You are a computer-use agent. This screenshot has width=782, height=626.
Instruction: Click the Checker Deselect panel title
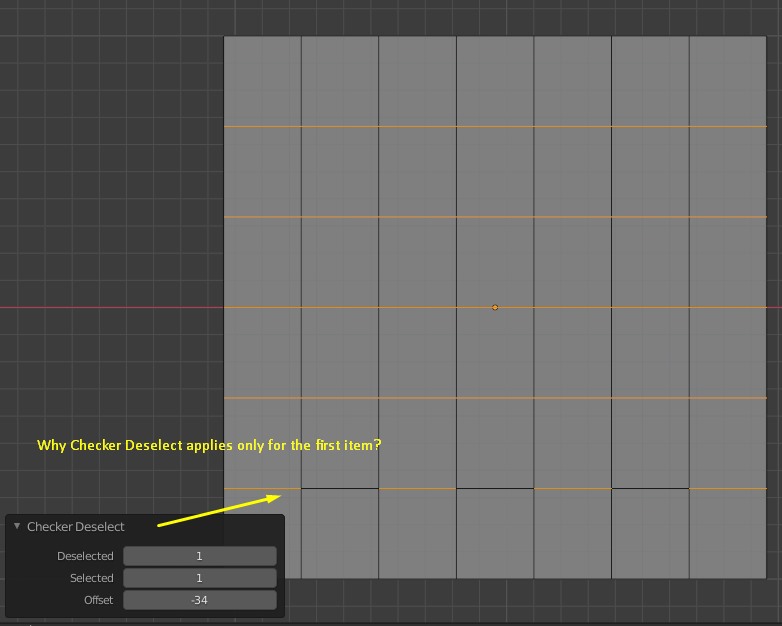click(x=75, y=527)
